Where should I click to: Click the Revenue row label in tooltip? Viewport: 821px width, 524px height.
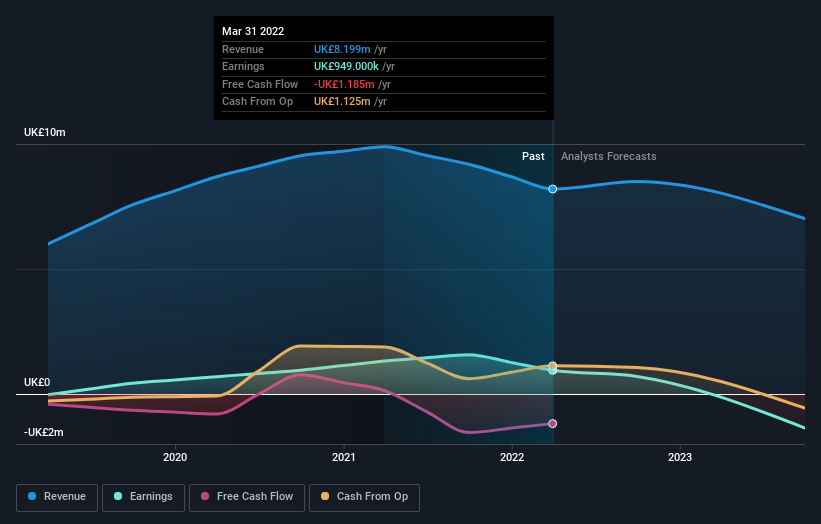(243, 49)
